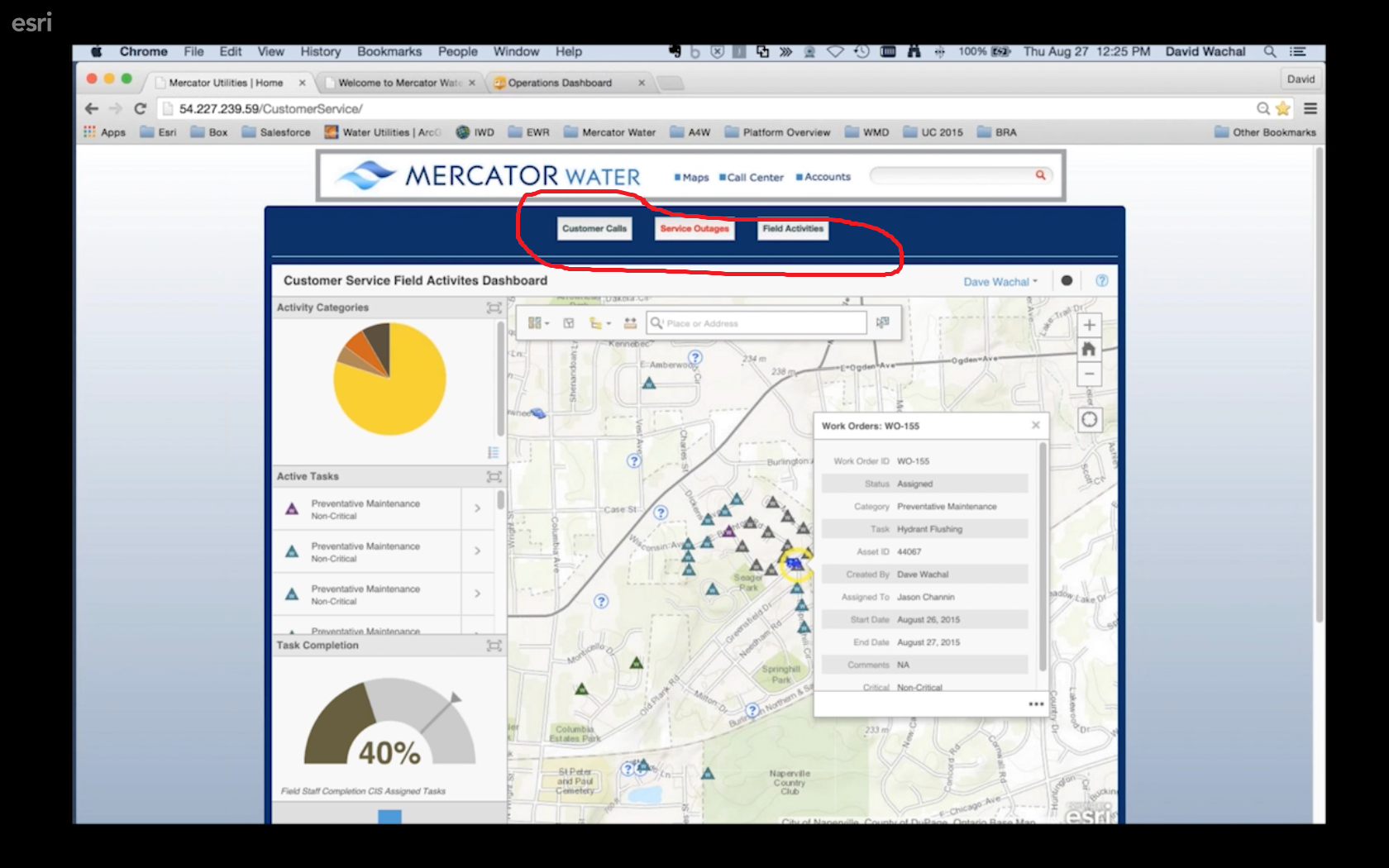Zoom out on the map

(1089, 374)
